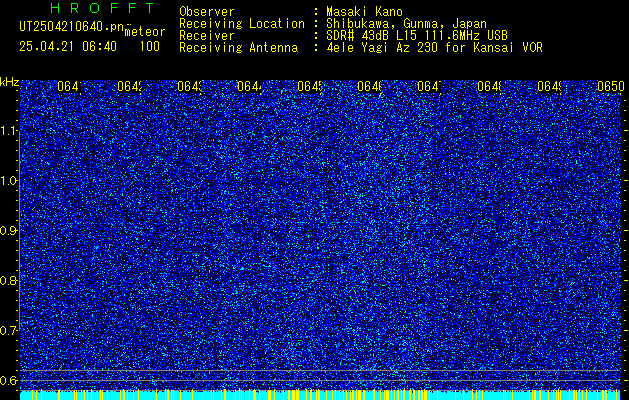Click the location Shibukawa, Gunma, Japan
The width and height of the screenshot is (629, 400).
point(406,24)
